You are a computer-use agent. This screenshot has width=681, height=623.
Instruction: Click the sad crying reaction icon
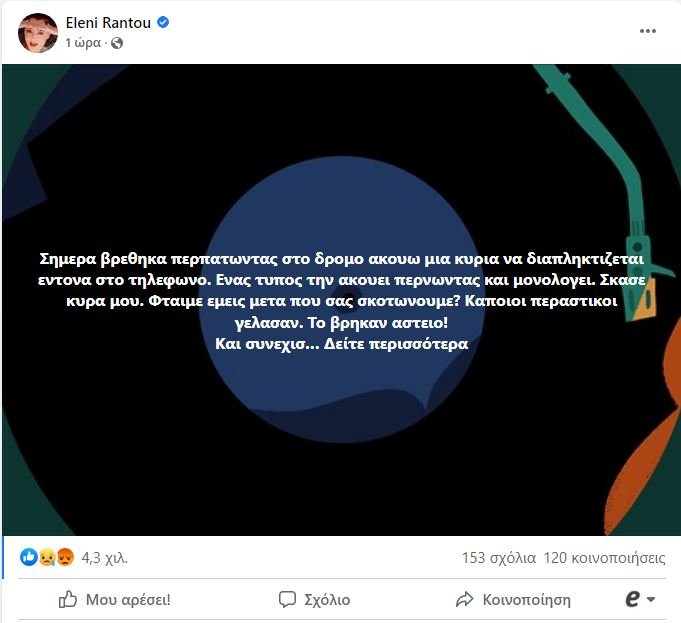[x=47, y=557]
